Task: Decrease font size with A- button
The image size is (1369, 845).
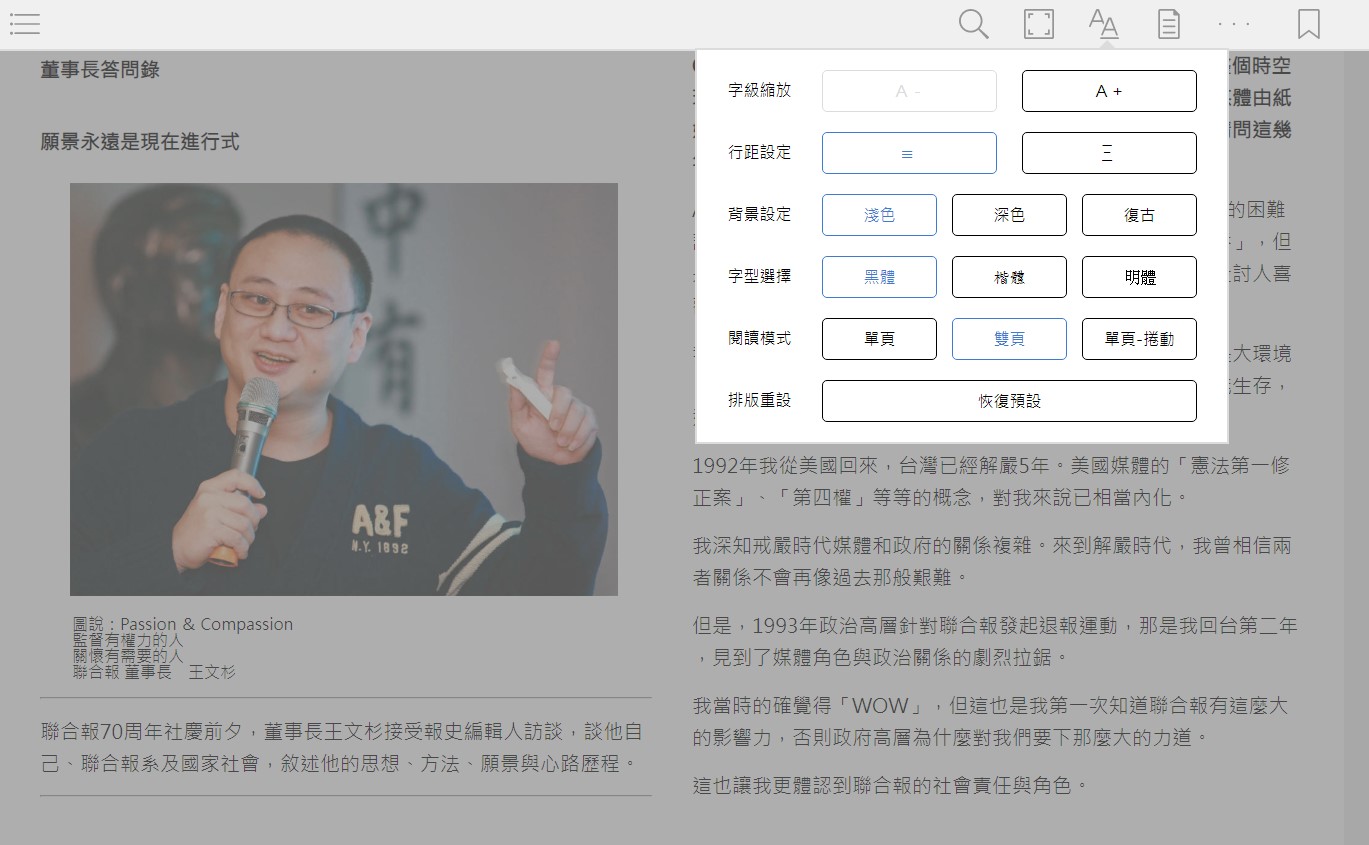Action: pyautogui.click(x=909, y=91)
